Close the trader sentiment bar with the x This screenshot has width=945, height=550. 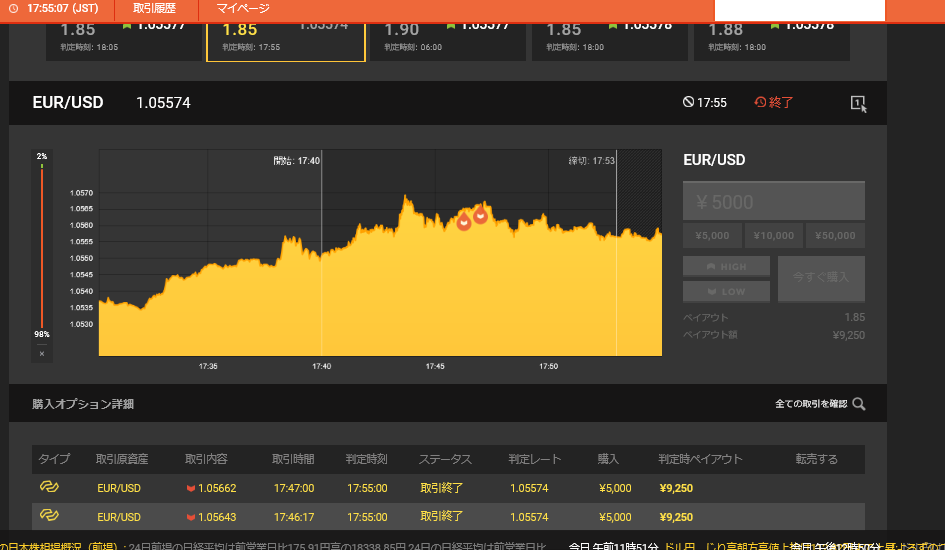point(42,353)
